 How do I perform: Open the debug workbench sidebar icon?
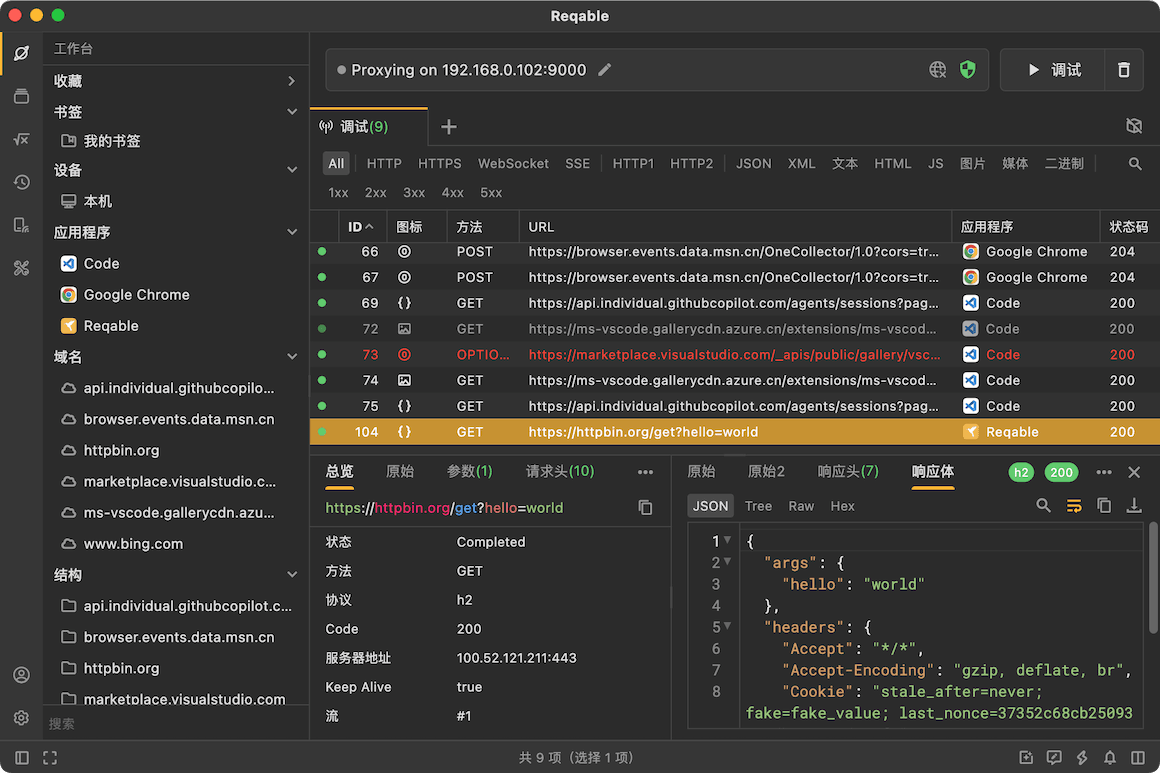point(21,53)
